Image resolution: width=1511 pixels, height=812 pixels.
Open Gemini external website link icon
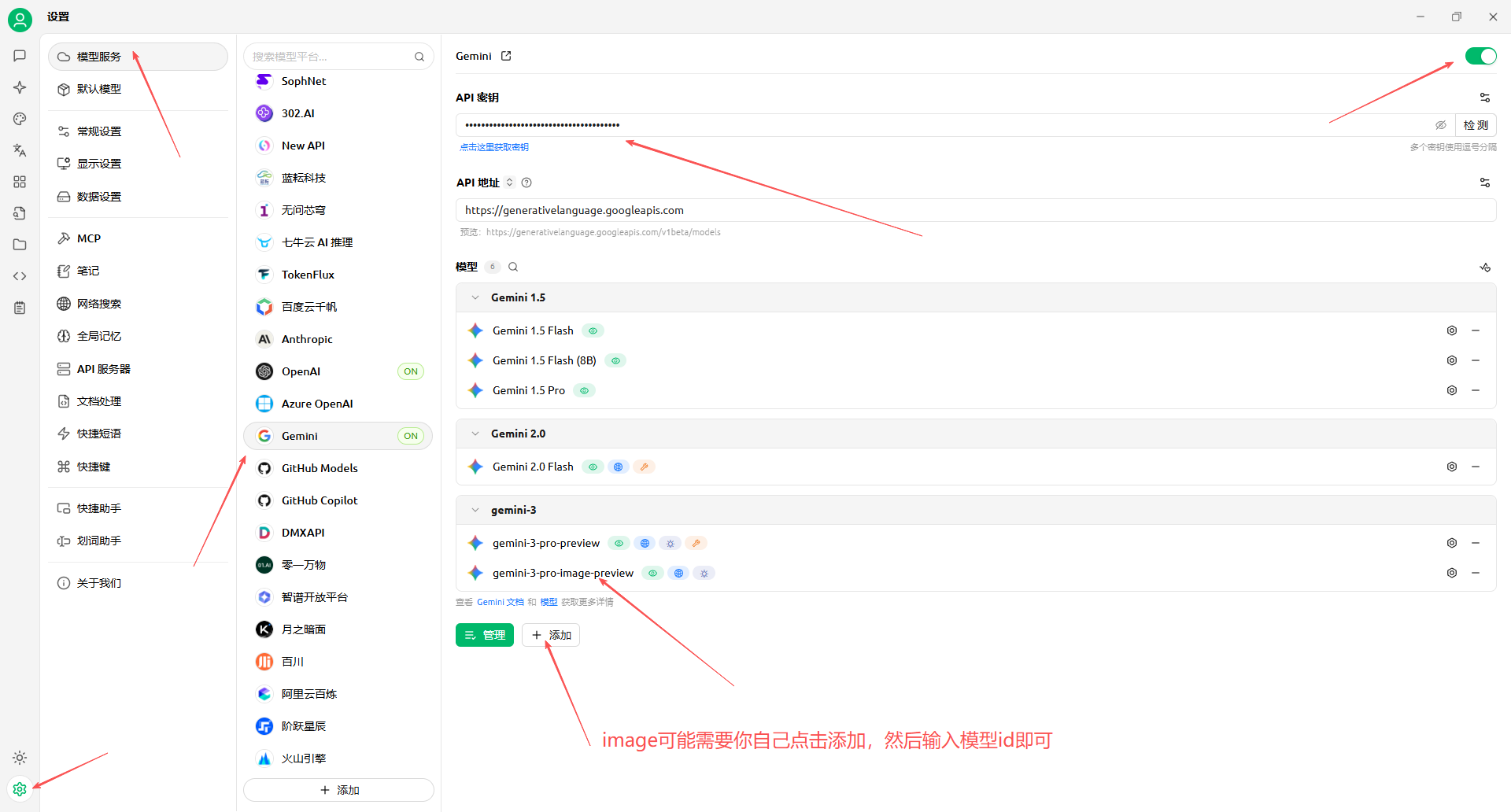(x=506, y=56)
